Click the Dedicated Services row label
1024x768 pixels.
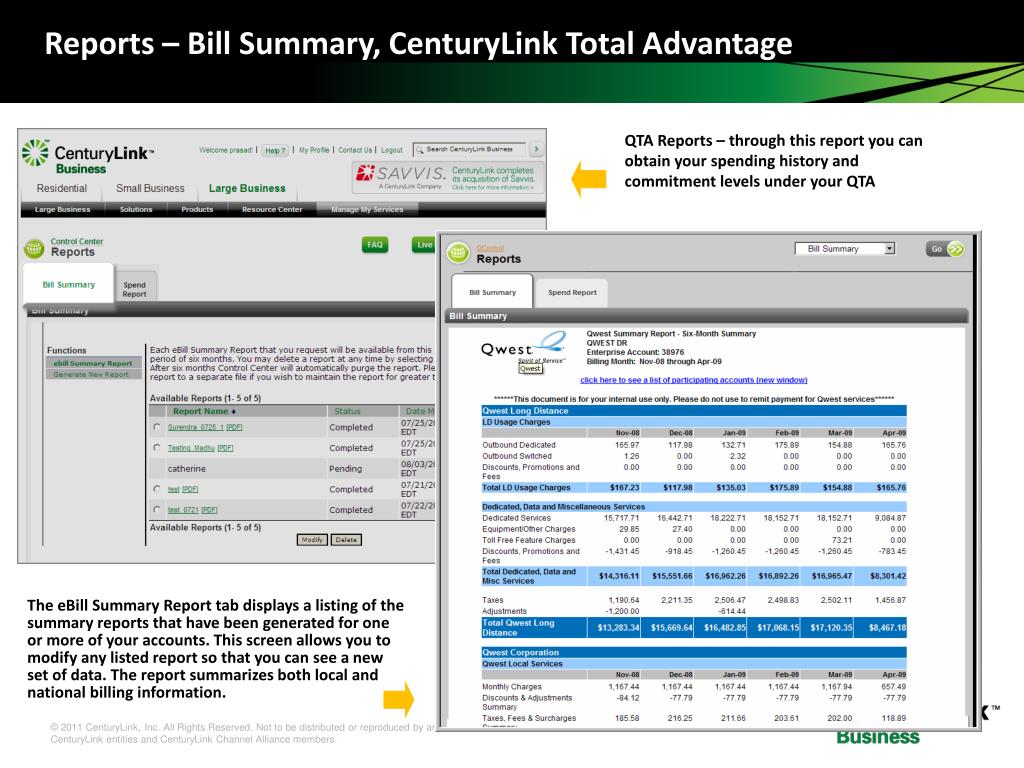click(516, 518)
